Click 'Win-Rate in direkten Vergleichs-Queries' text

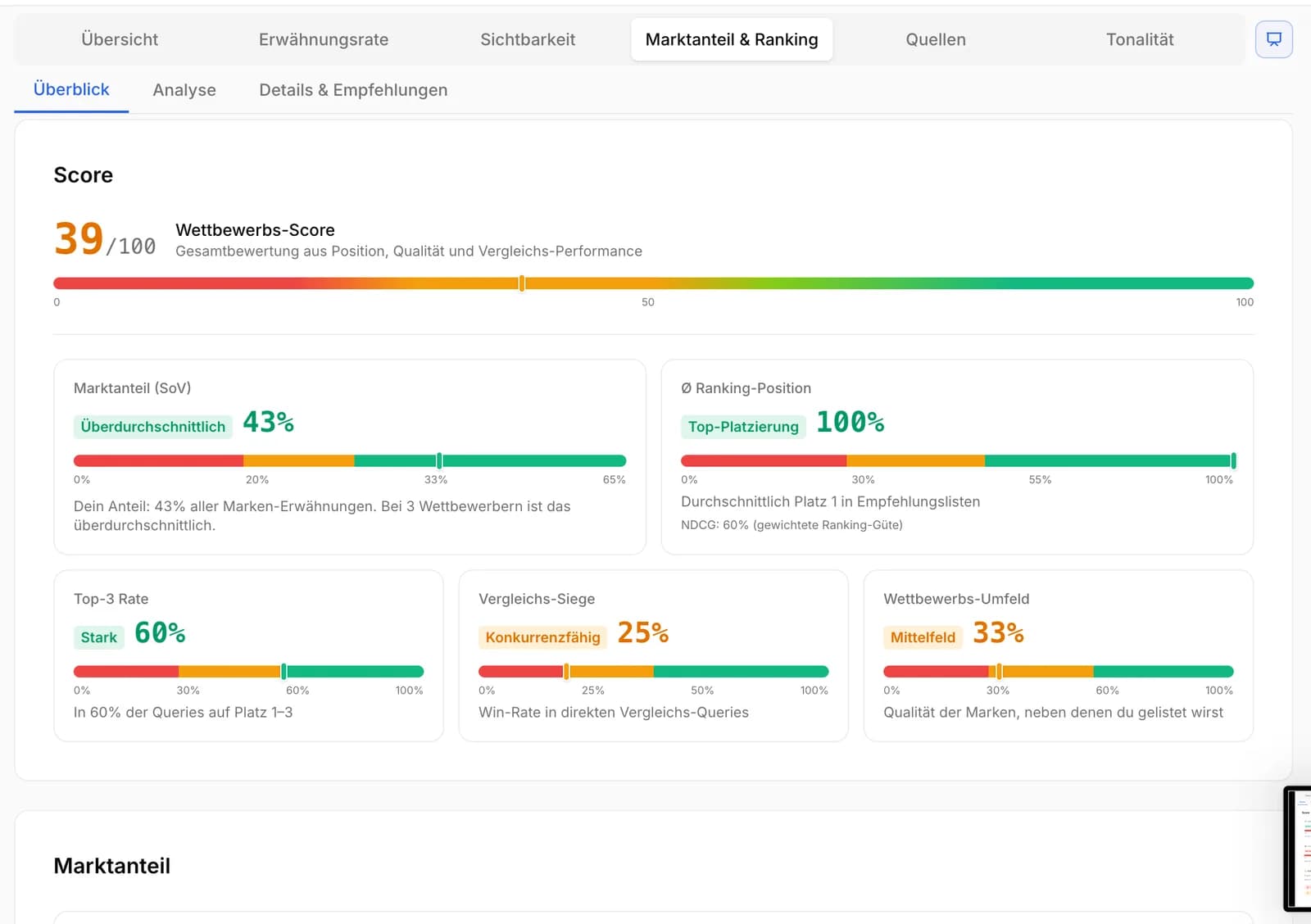614,713
